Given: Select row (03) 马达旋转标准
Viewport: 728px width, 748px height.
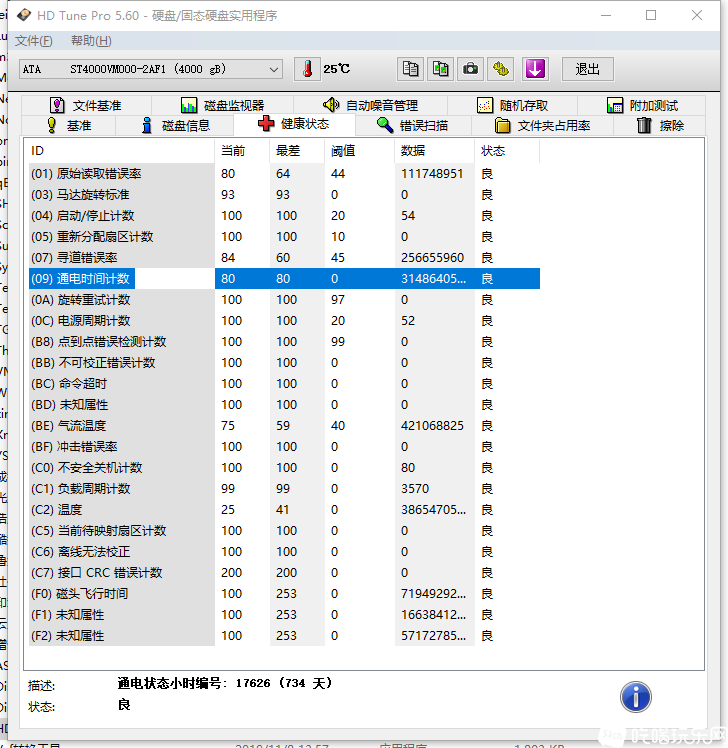Looking at the screenshot, I should (284, 195).
